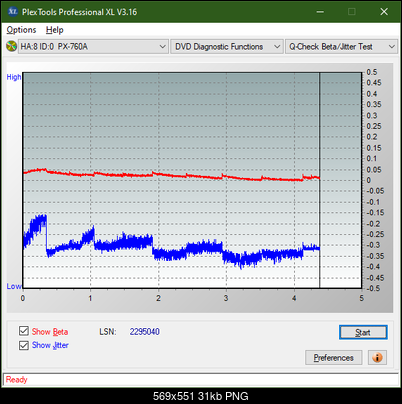402x404 pixels.
Task: Click the Ready status bar text
Action: coord(16,380)
